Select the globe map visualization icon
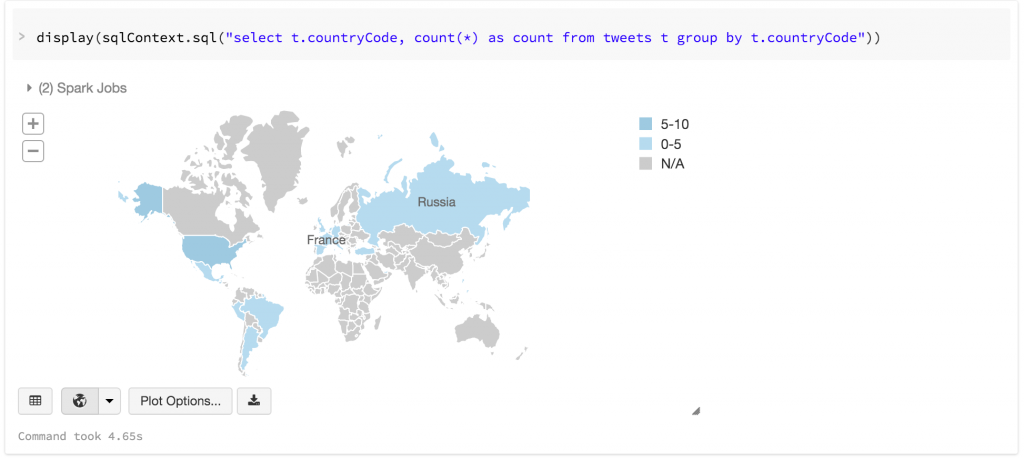Screen dimensions: 1024x459 pos(80,401)
